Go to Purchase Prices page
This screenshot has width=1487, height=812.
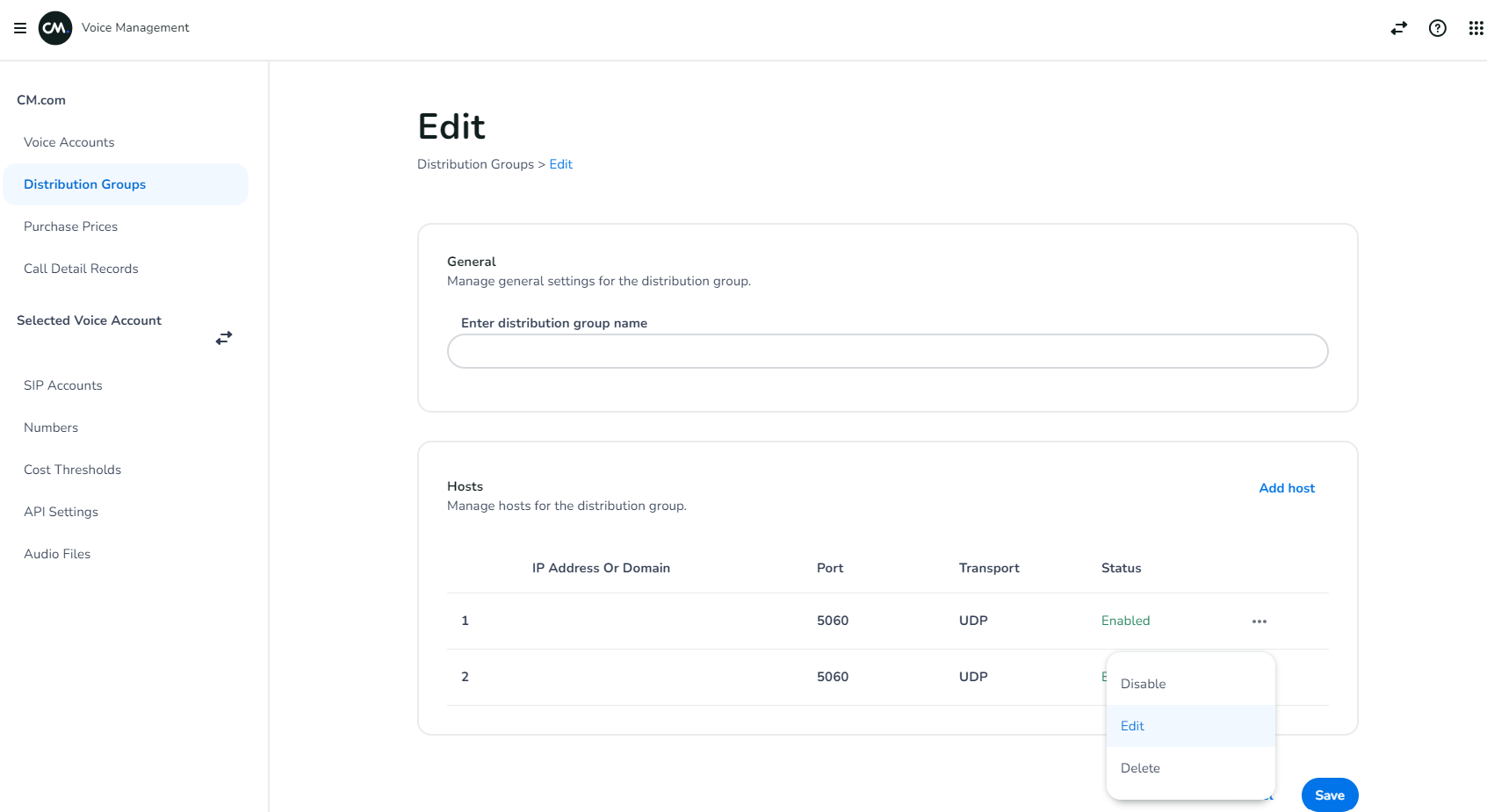pyautogui.click(x=71, y=226)
